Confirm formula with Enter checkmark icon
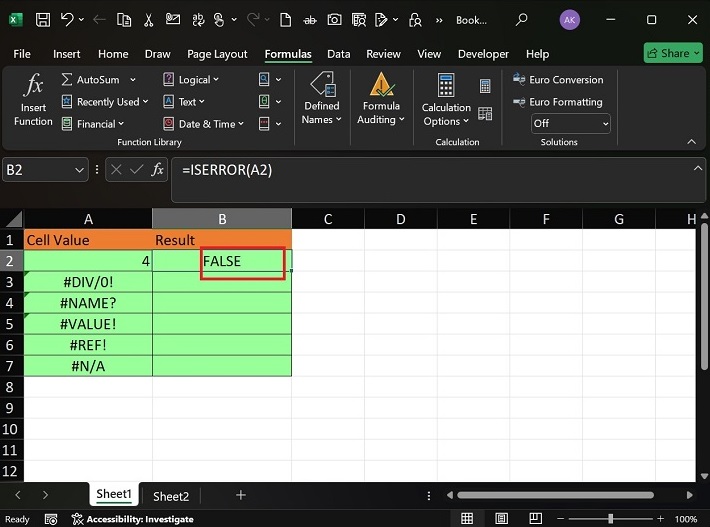The image size is (710, 527). click(x=136, y=171)
